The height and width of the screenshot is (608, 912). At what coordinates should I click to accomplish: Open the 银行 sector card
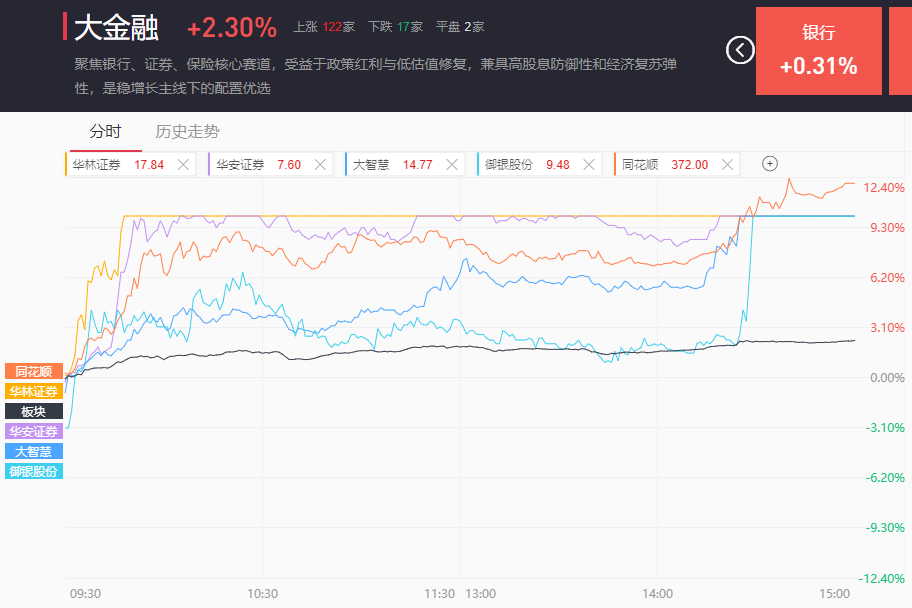click(x=818, y=51)
